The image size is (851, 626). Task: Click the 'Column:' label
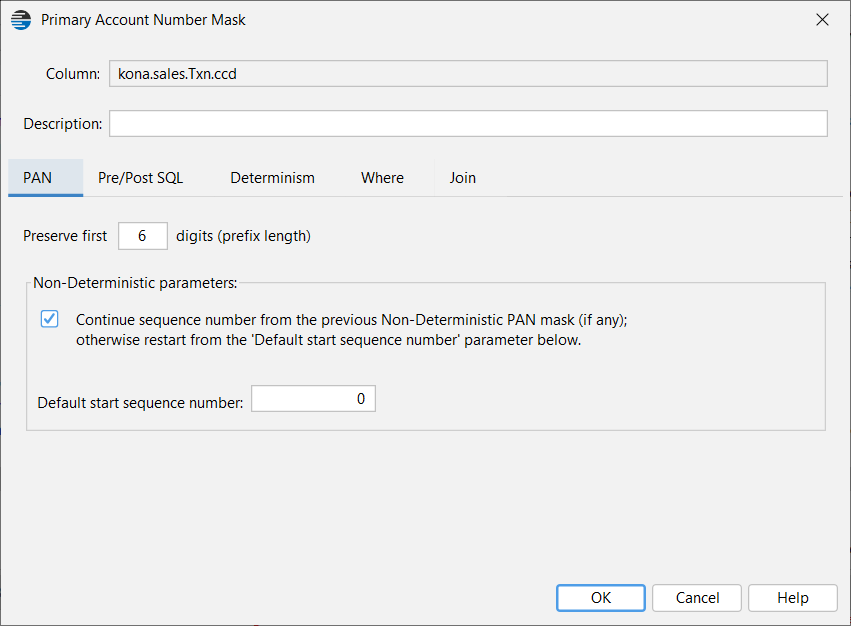[x=73, y=74]
